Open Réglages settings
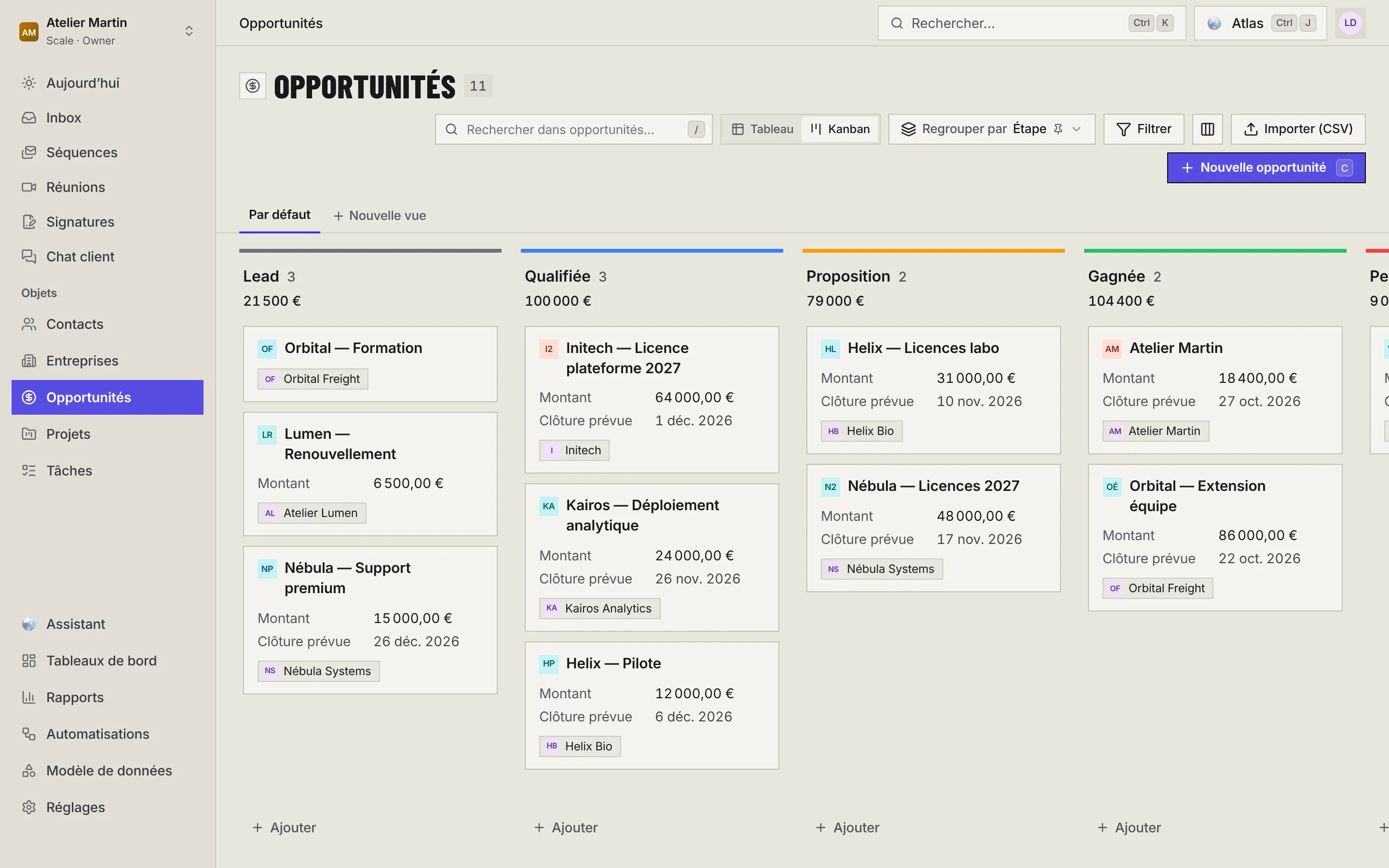 click(108, 807)
